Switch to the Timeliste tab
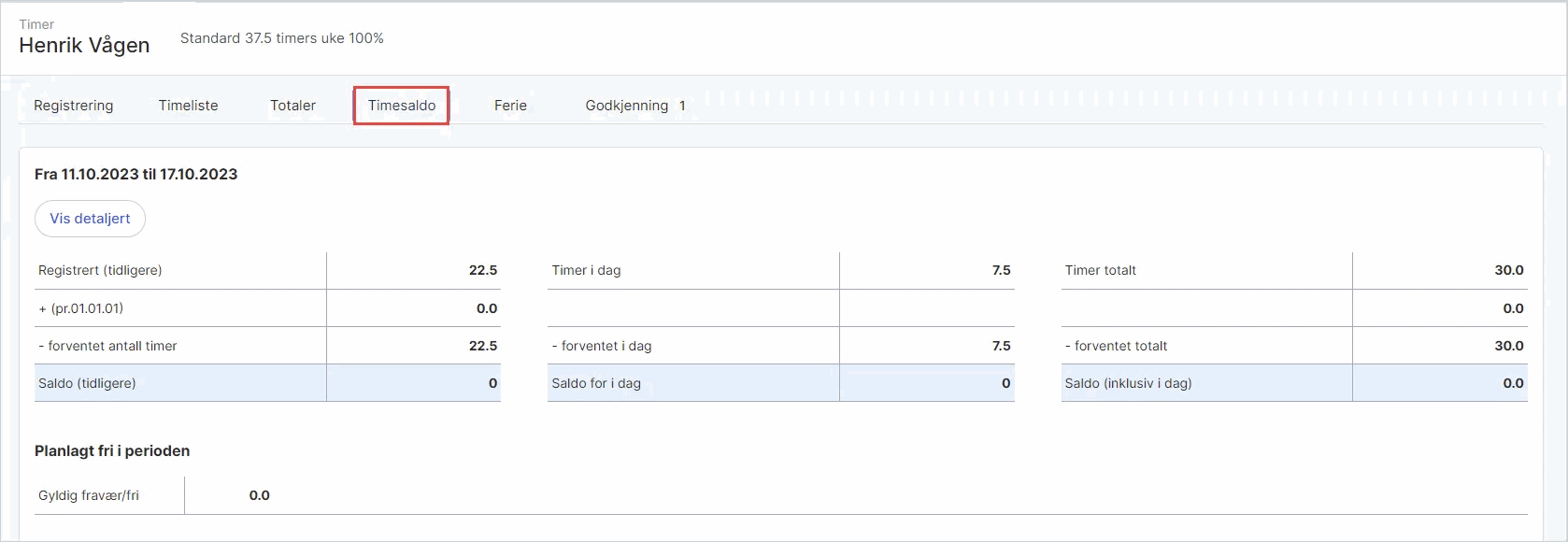The width and height of the screenshot is (1568, 542). [x=188, y=106]
